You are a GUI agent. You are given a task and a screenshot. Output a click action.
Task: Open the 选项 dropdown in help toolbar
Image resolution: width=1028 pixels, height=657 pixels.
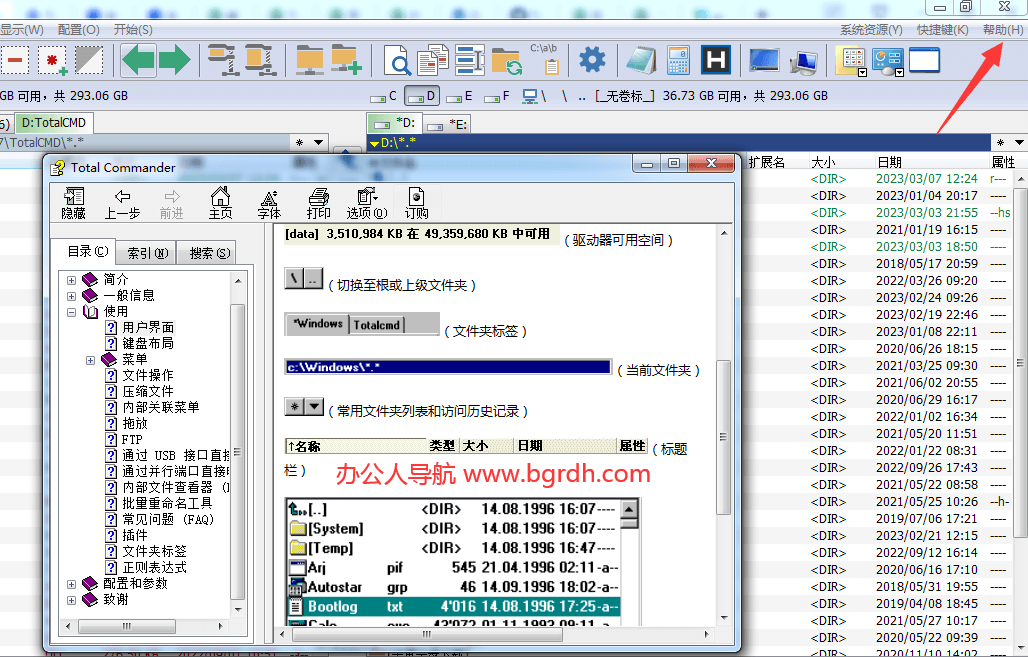point(366,203)
